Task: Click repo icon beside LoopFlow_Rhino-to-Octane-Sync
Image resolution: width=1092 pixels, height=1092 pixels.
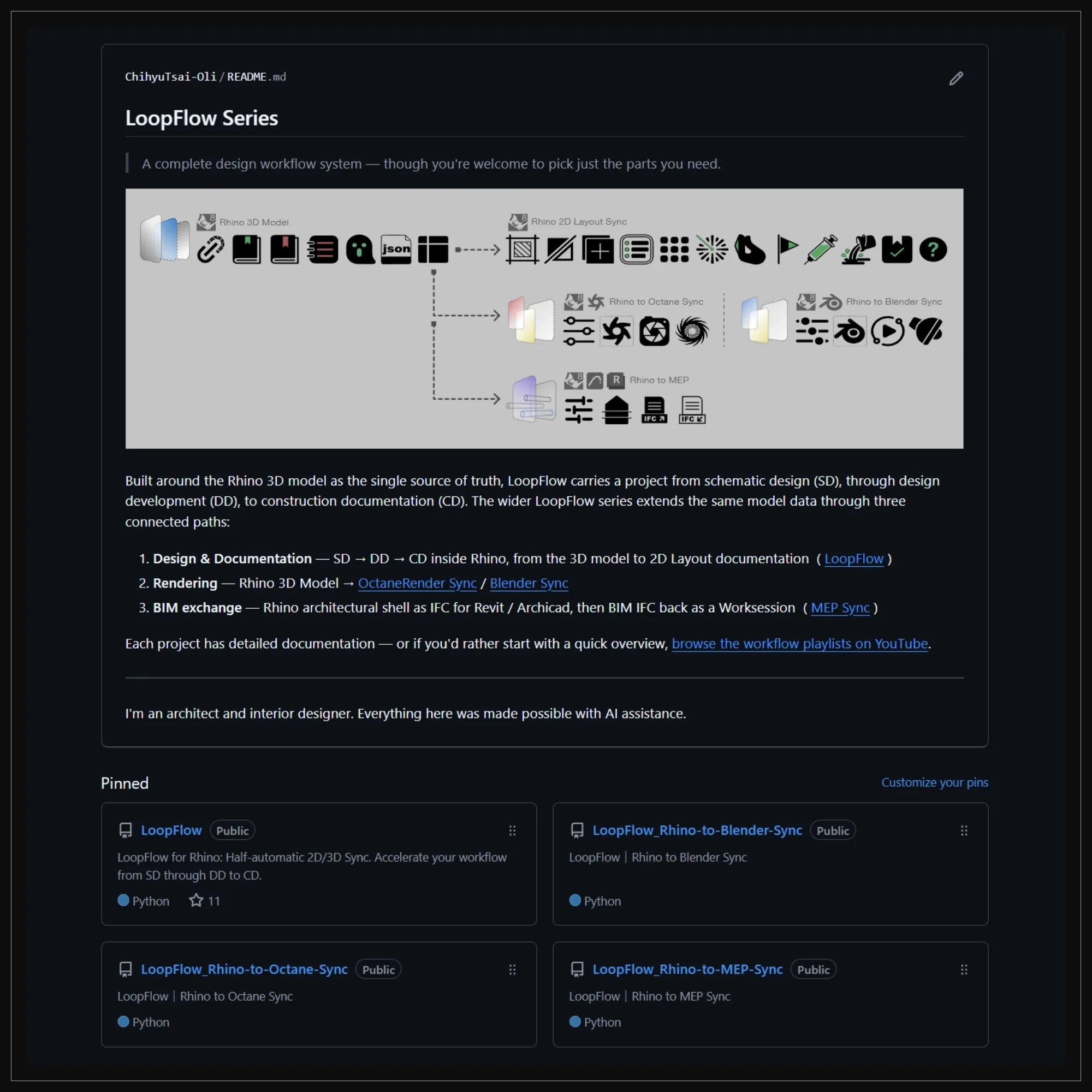Action: click(125, 969)
